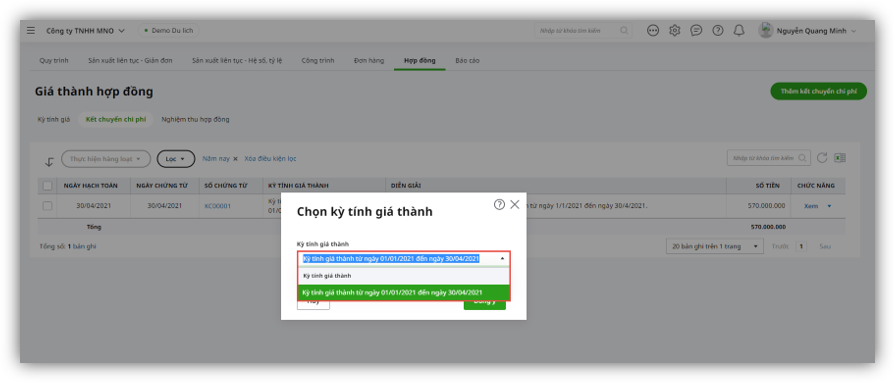The image size is (895, 383).
Task: Open the settings gear icon
Action: click(x=675, y=31)
